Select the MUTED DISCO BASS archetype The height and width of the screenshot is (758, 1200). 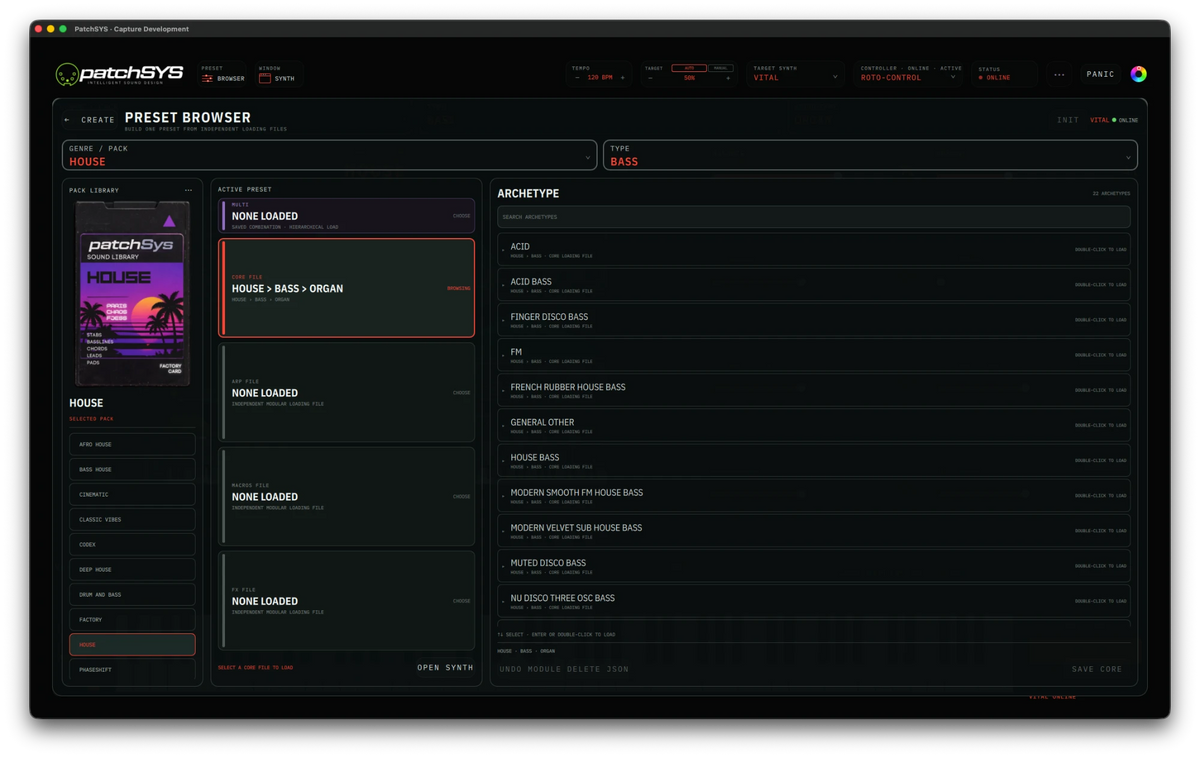(x=814, y=566)
